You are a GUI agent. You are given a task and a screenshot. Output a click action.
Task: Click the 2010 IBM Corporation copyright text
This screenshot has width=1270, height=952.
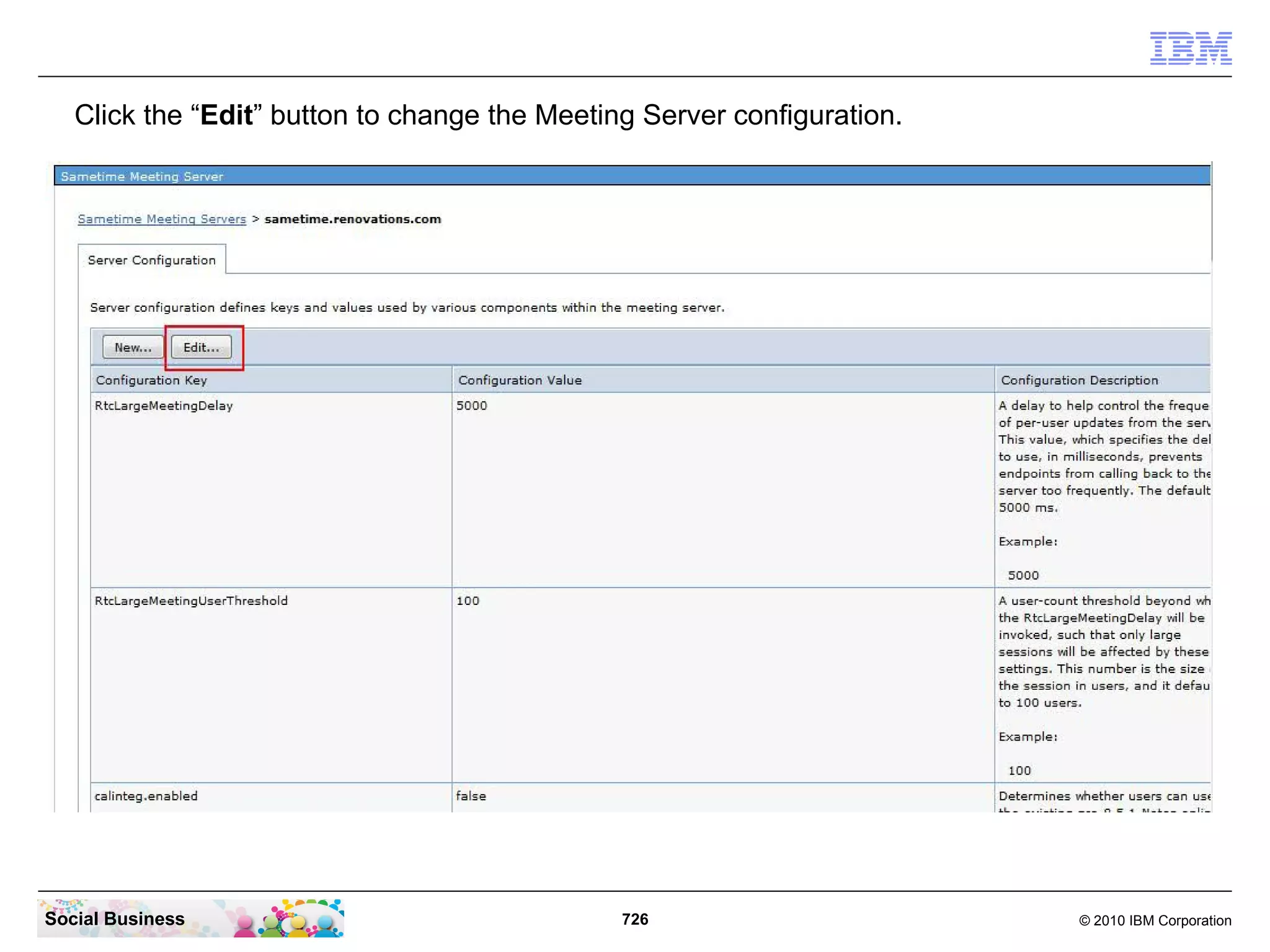(x=1155, y=920)
